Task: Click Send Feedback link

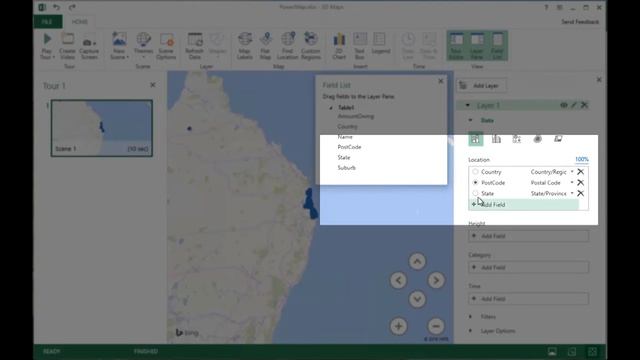Action: click(x=580, y=22)
